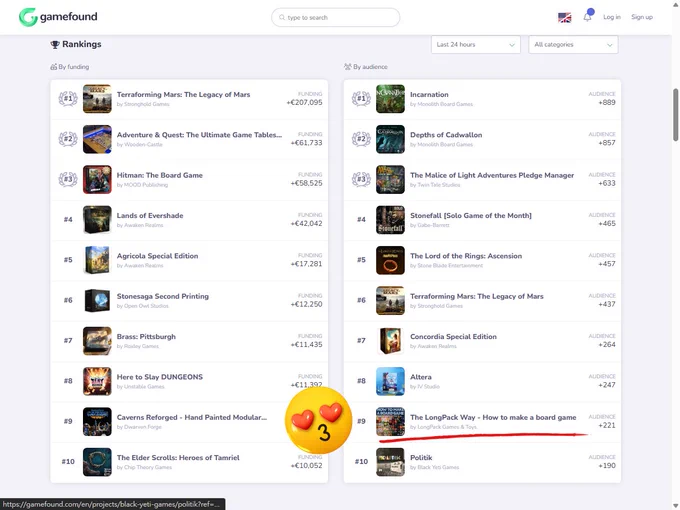Open Here to Slay DUNGEONS title
The height and width of the screenshot is (510, 680).
click(x=160, y=377)
